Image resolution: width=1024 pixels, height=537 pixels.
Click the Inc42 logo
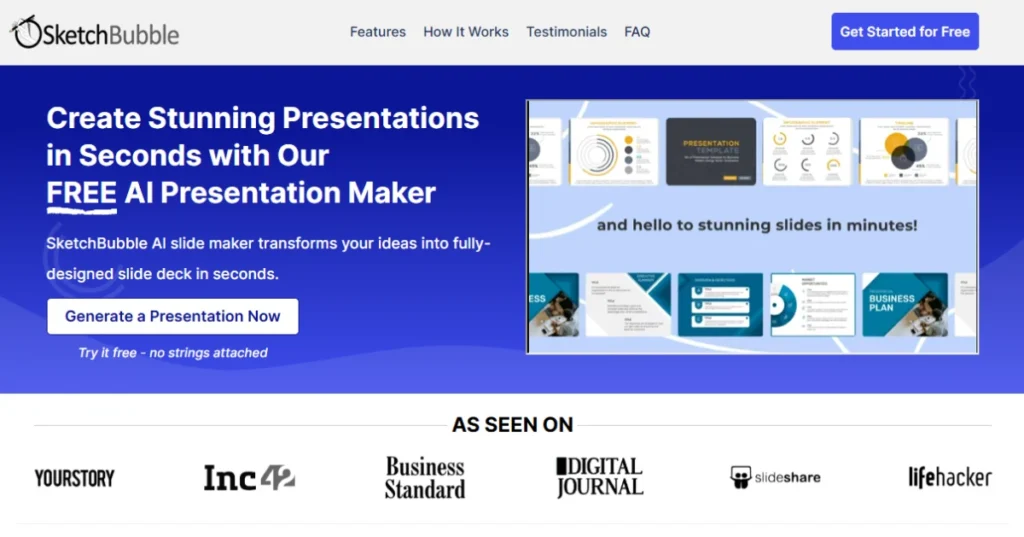tap(249, 478)
